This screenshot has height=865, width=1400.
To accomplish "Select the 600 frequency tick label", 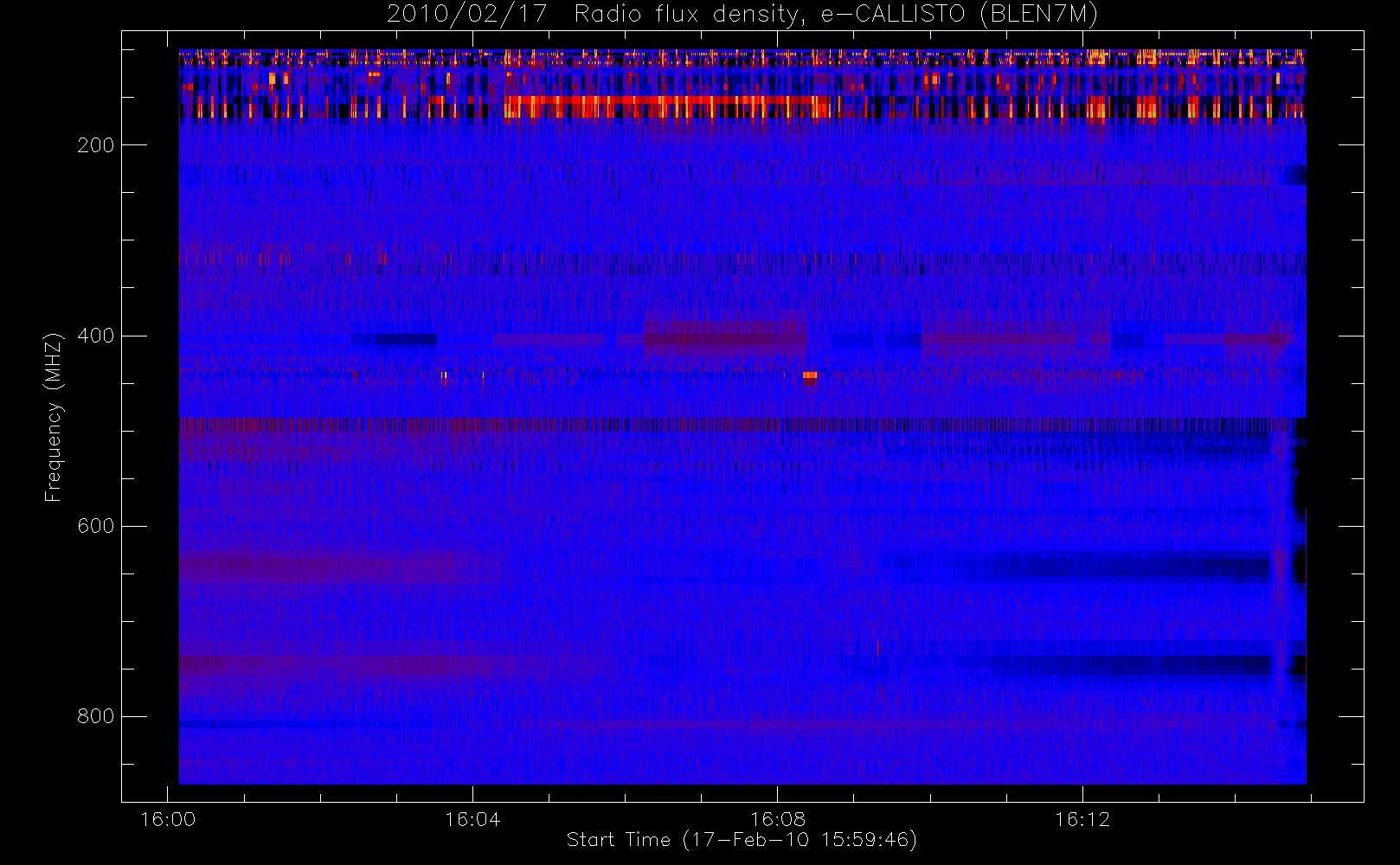I will 96,526.
